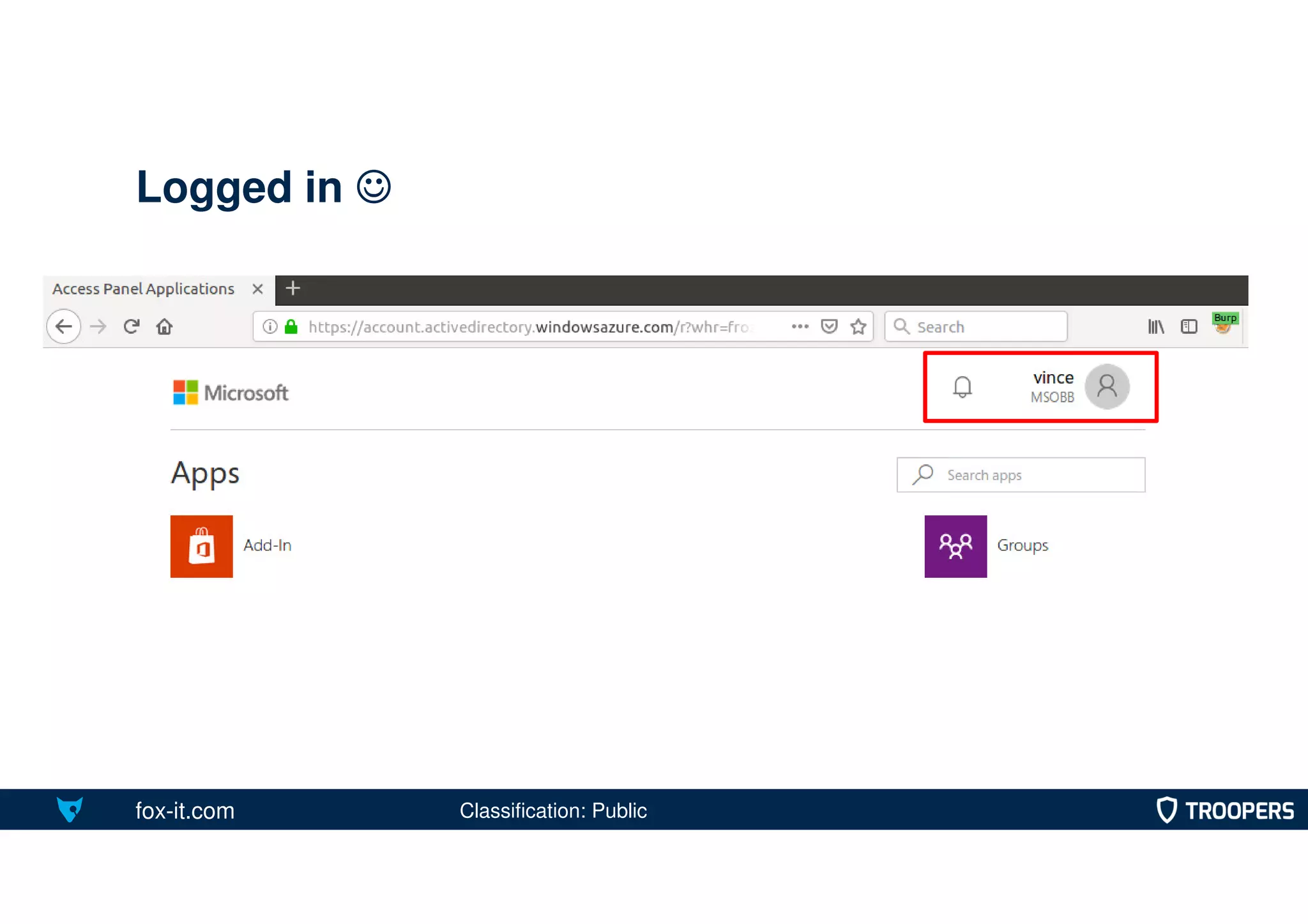Viewport: 1308px width, 924px height.
Task: Click the Fox-IT fox logo
Action: 70,809
